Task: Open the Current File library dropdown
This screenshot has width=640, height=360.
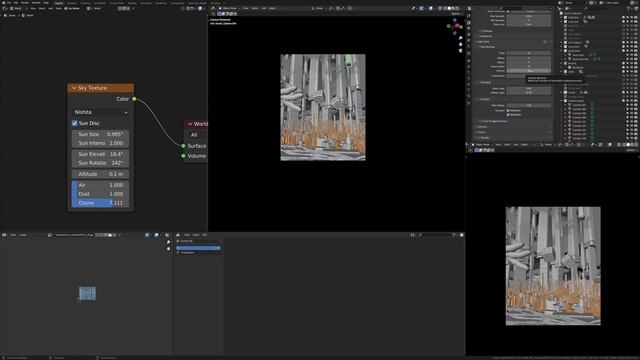Action: (x=199, y=241)
